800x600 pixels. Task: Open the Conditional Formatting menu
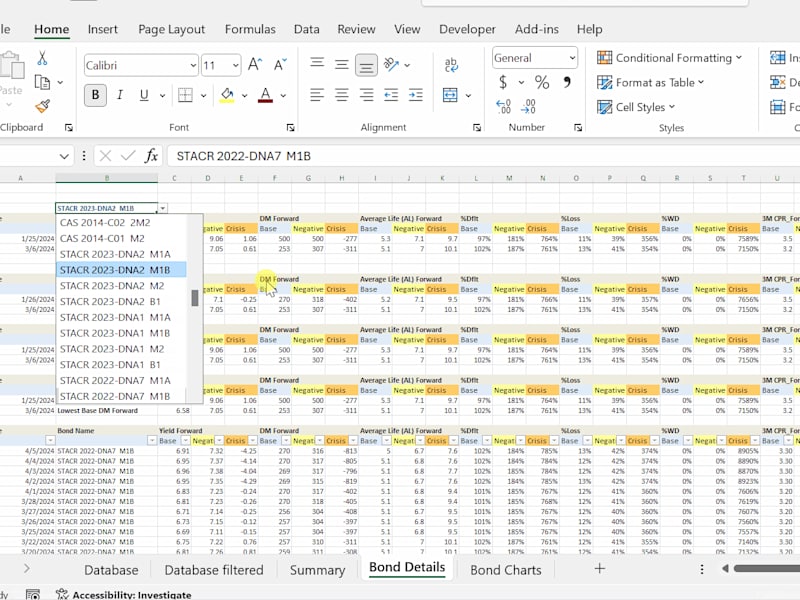point(669,58)
